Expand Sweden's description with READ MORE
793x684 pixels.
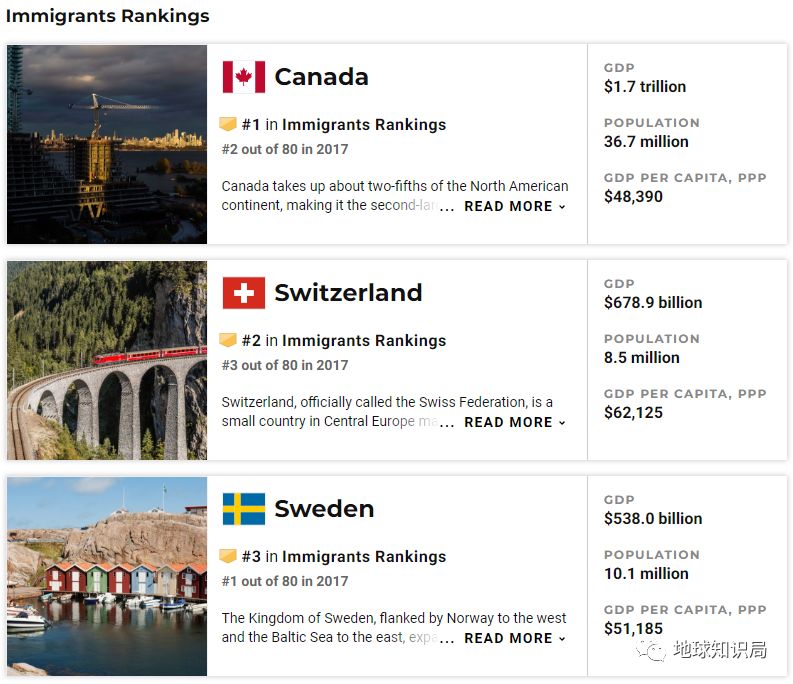pos(514,638)
